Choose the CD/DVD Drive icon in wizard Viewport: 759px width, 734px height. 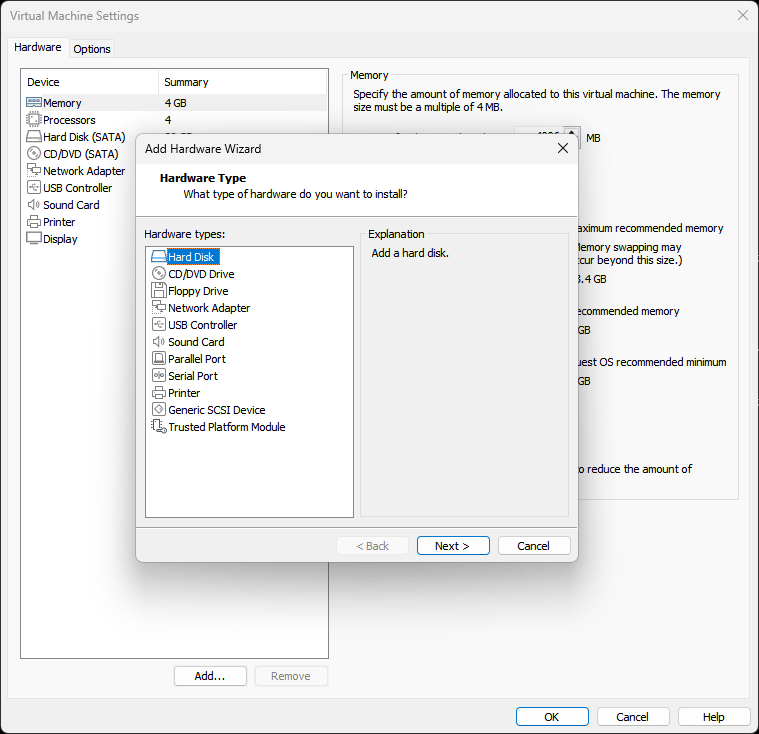pyautogui.click(x=158, y=274)
